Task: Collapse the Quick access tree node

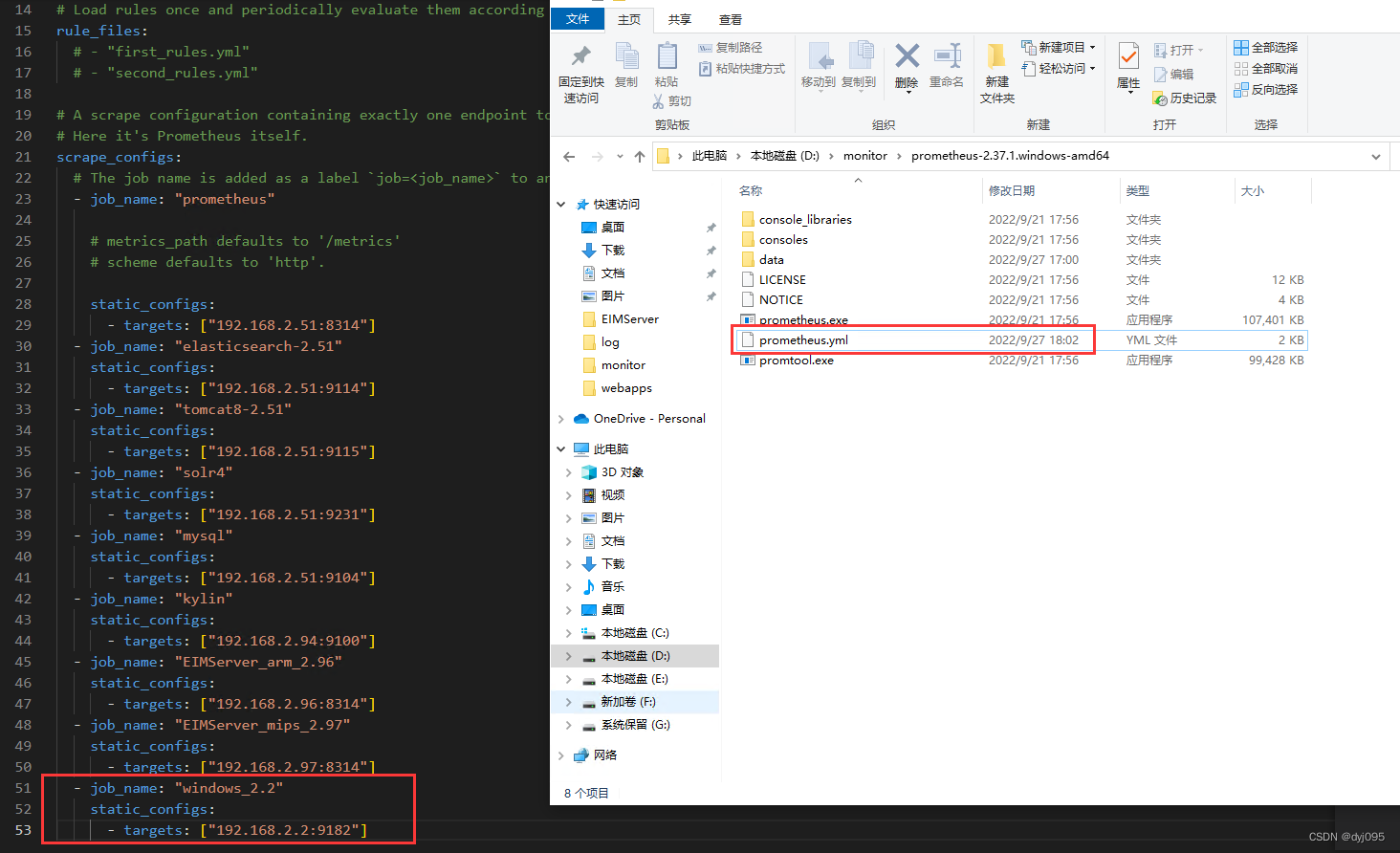Action: 561,205
